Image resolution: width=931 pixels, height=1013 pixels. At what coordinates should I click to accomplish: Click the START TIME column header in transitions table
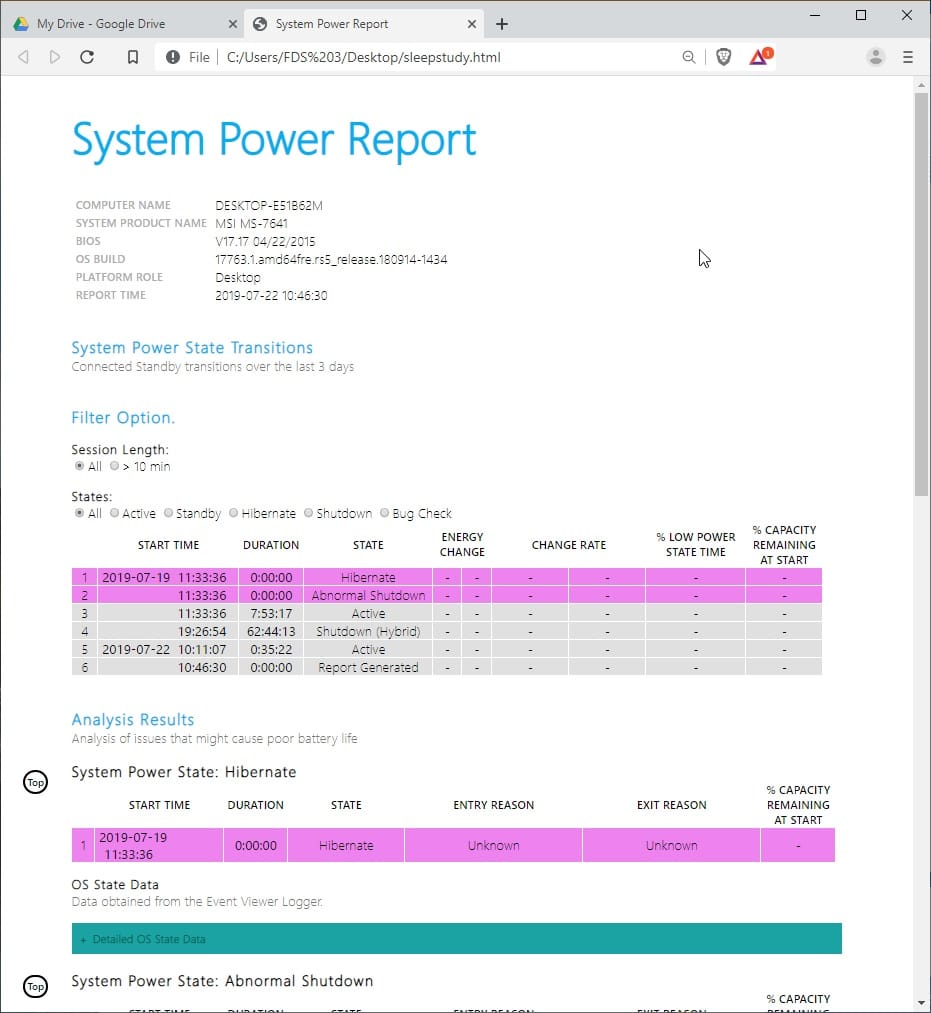[168, 545]
